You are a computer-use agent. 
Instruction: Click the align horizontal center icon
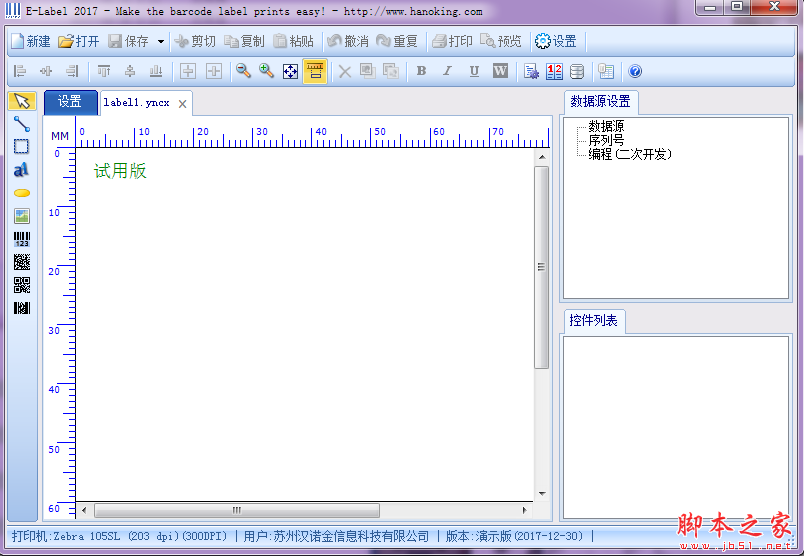click(x=46, y=71)
